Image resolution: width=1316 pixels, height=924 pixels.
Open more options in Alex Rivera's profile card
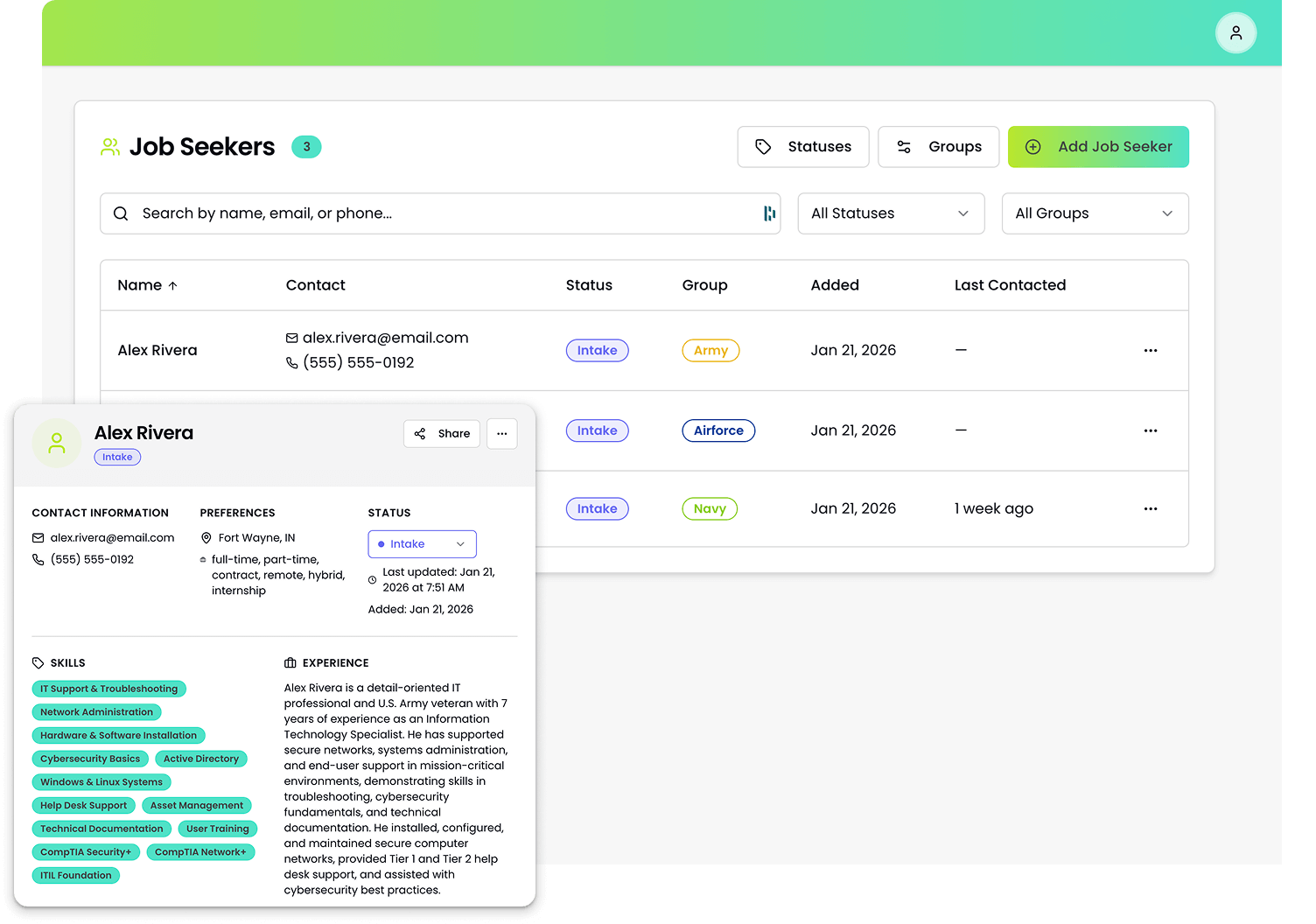click(501, 433)
